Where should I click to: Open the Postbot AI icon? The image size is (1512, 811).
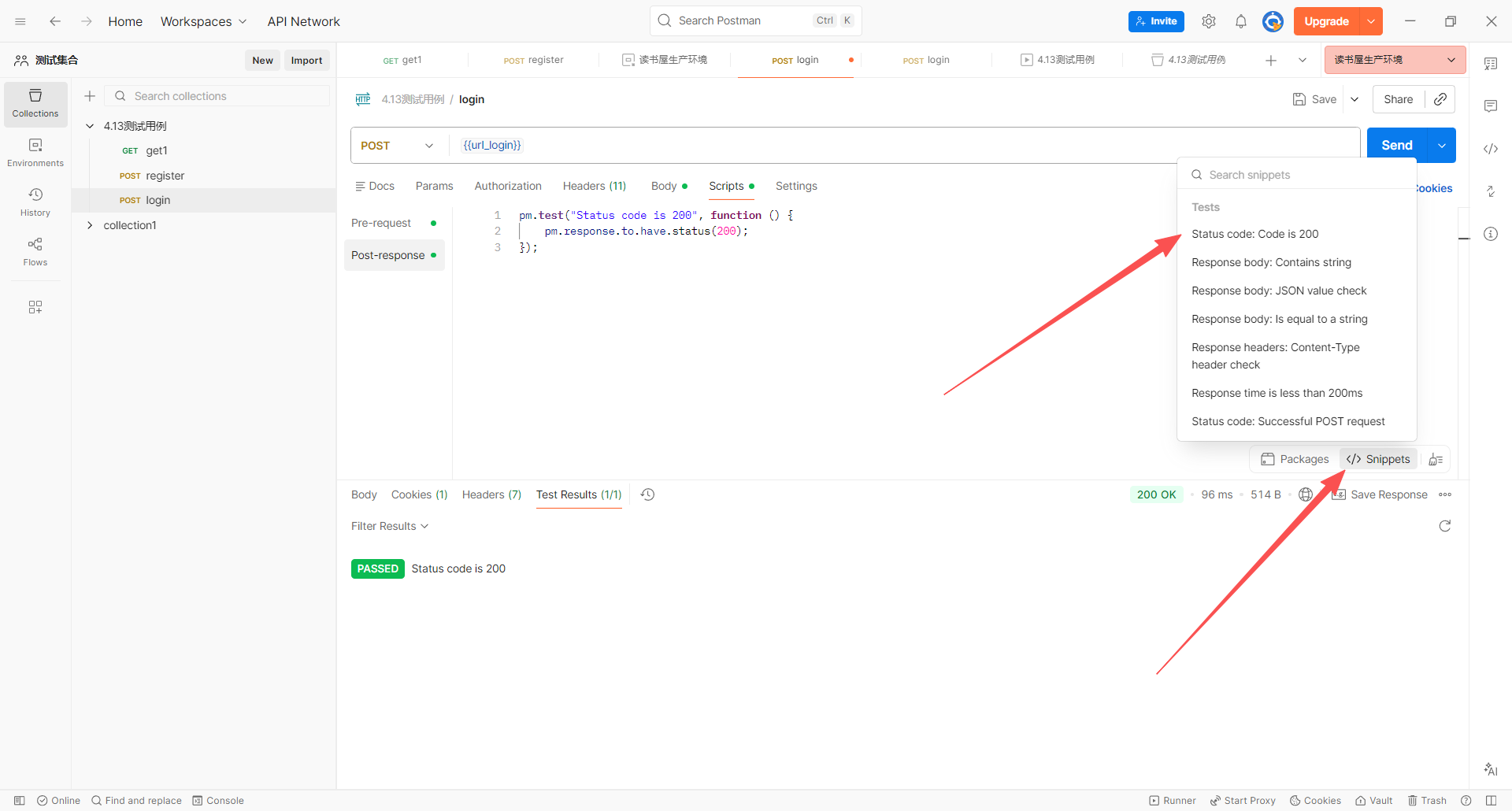pos(1491,769)
